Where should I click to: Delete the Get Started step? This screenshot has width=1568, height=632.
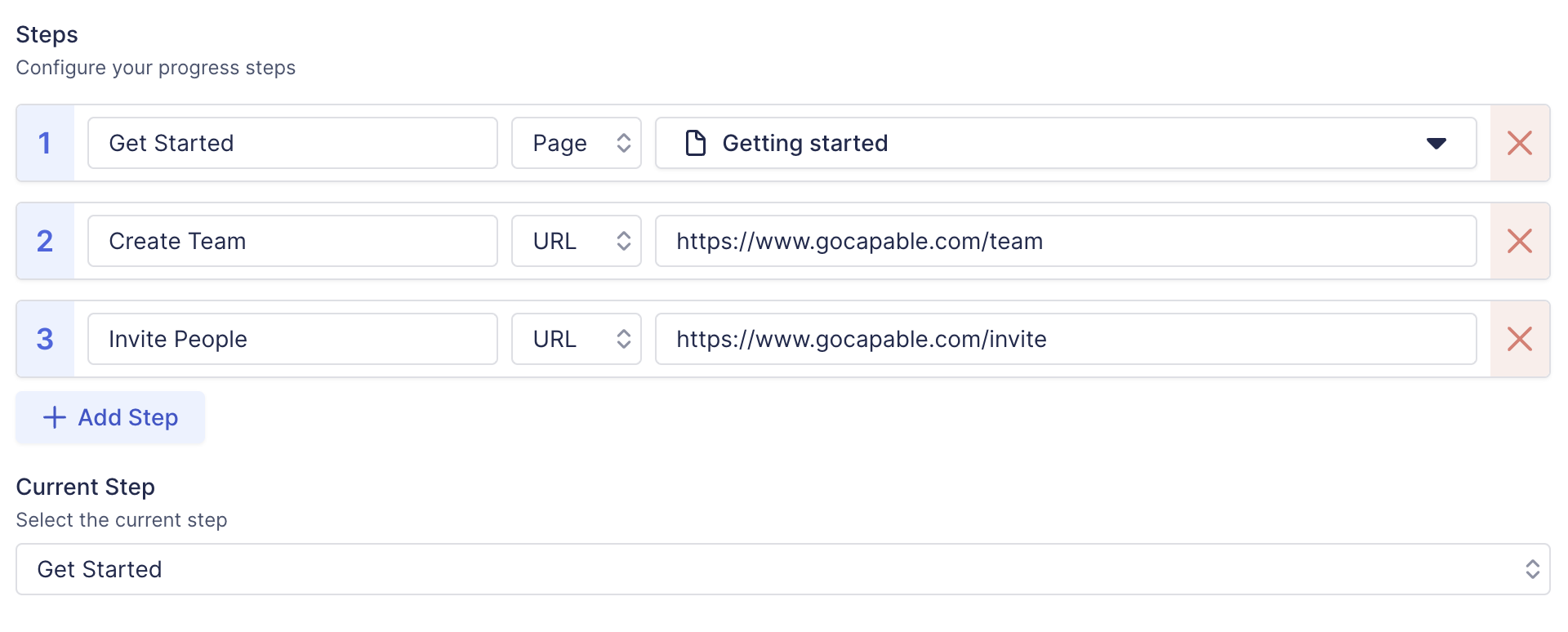(1519, 143)
